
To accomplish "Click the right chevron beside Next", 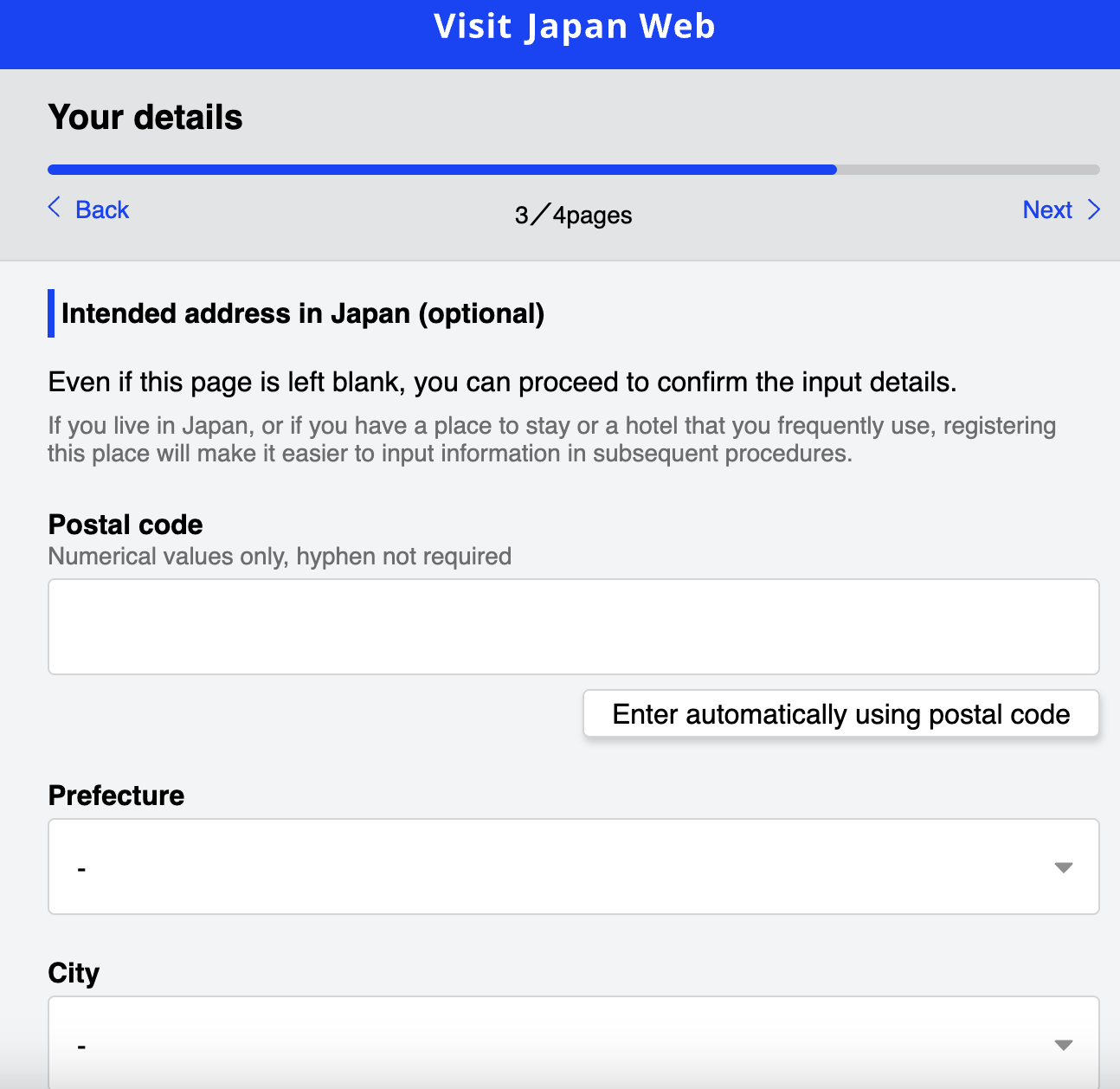I will (x=1094, y=209).
